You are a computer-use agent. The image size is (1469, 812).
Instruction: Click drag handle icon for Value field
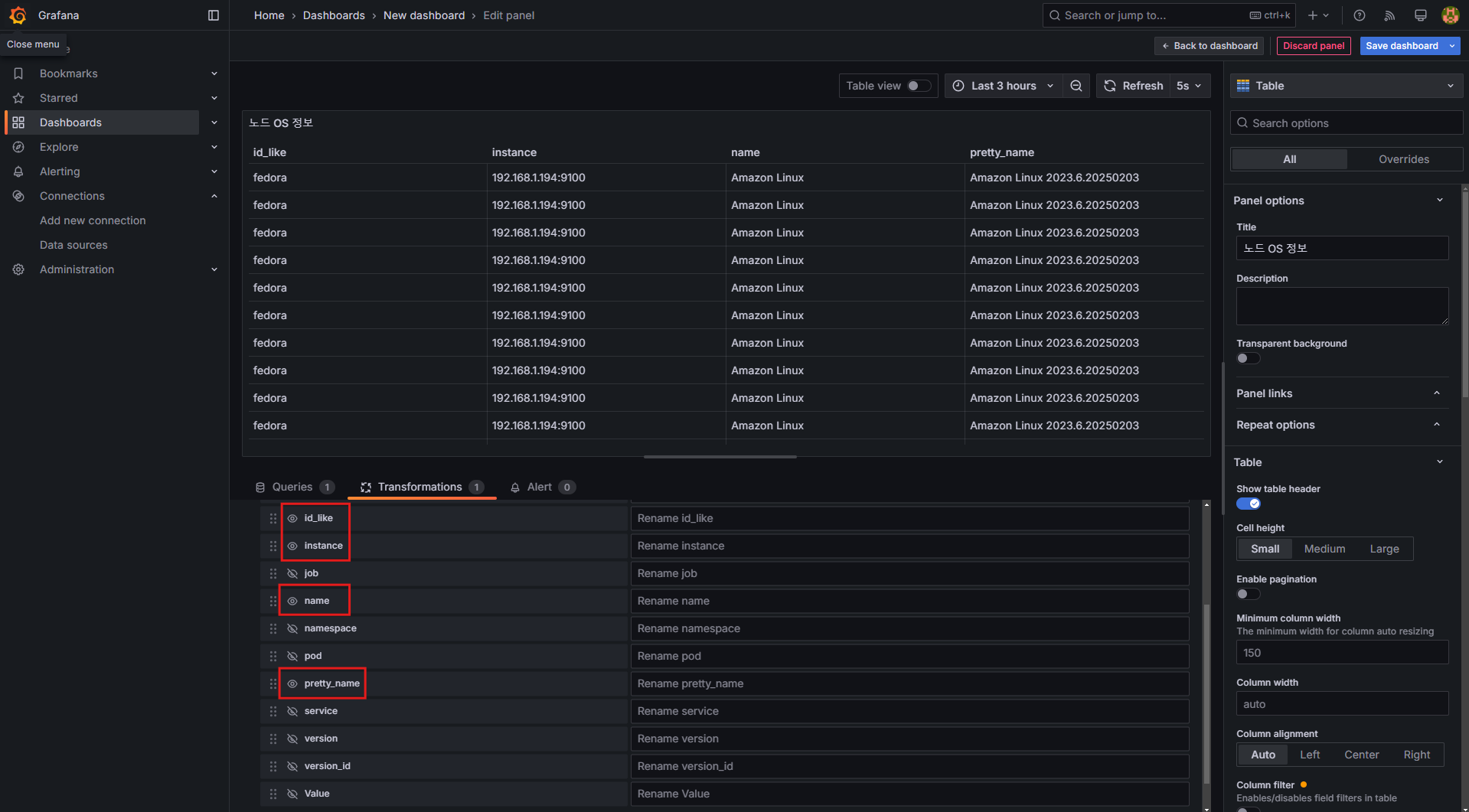click(273, 794)
